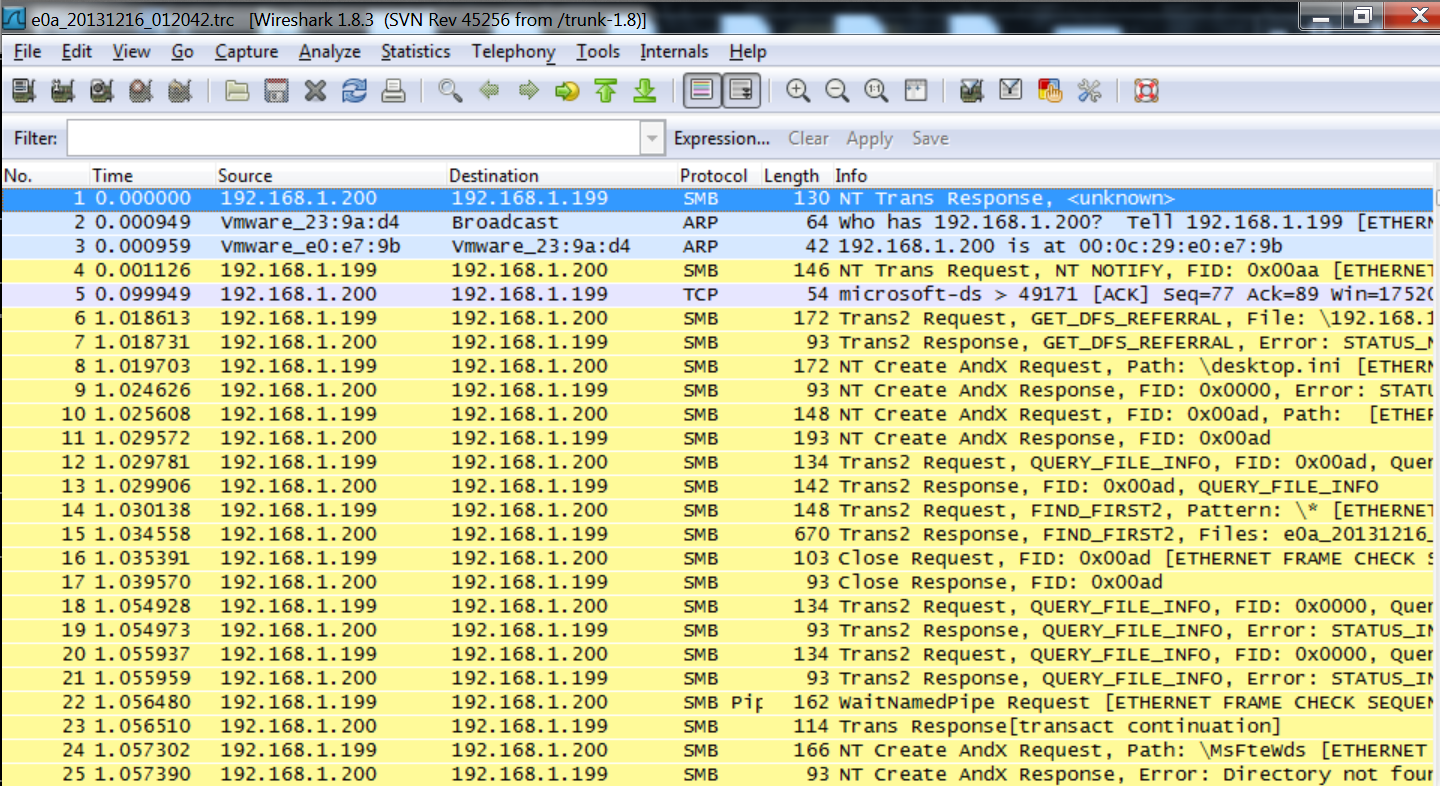Toggle auto scroll in live capture
This screenshot has width=1440, height=786.
click(741, 91)
